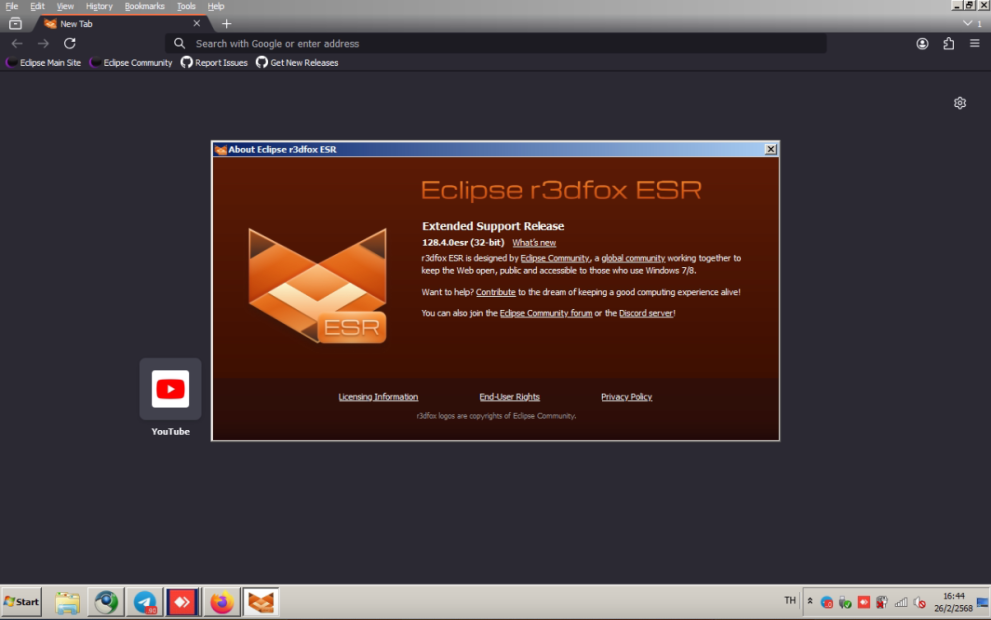
Task: Open the Telegram taskbar icon
Action: pos(145,602)
